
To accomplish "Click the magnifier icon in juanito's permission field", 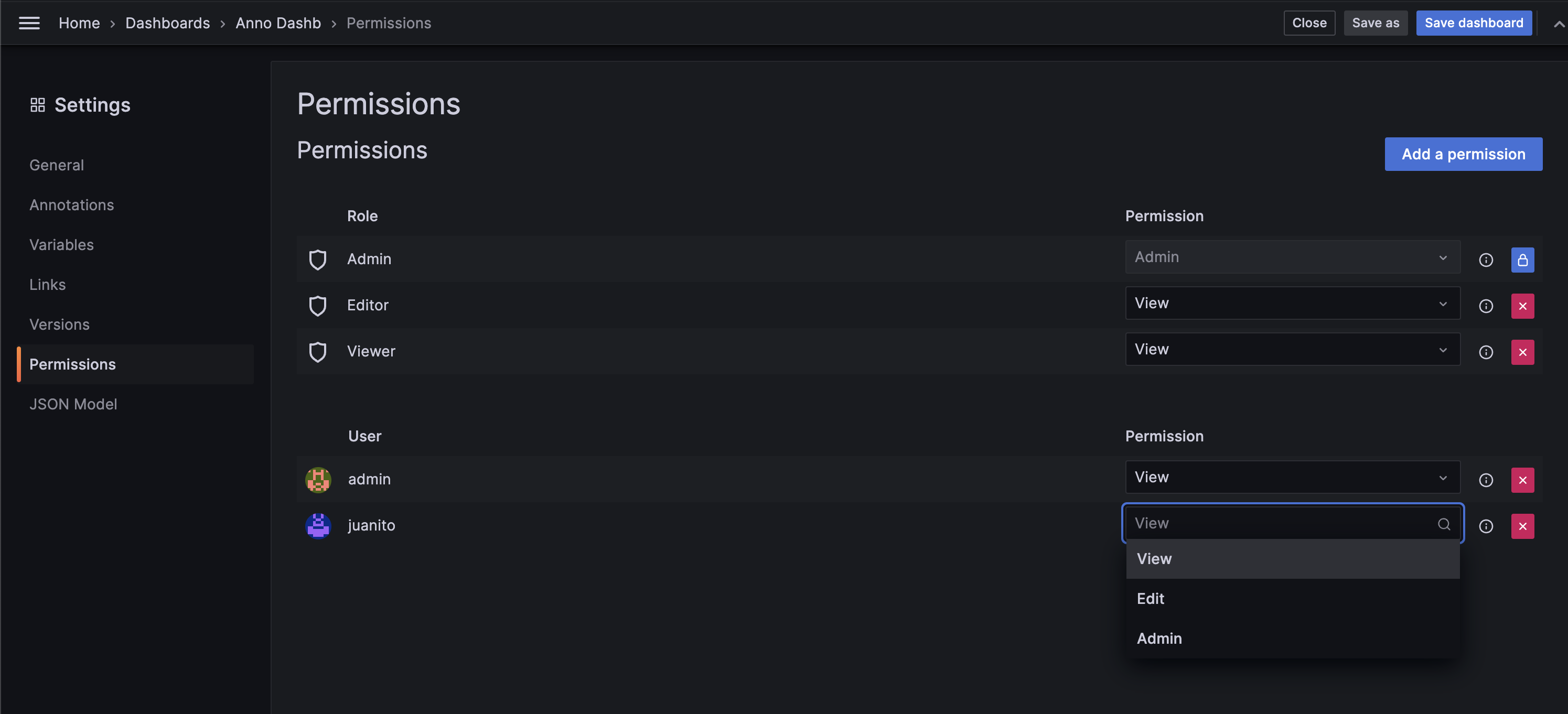I will pos(1444,524).
